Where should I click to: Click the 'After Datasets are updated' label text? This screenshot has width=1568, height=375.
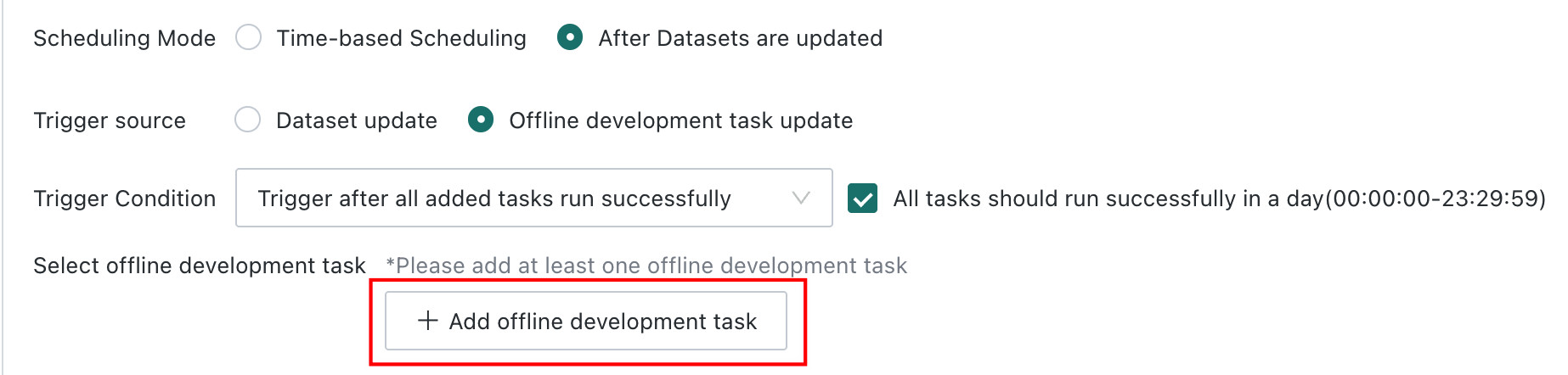click(740, 38)
